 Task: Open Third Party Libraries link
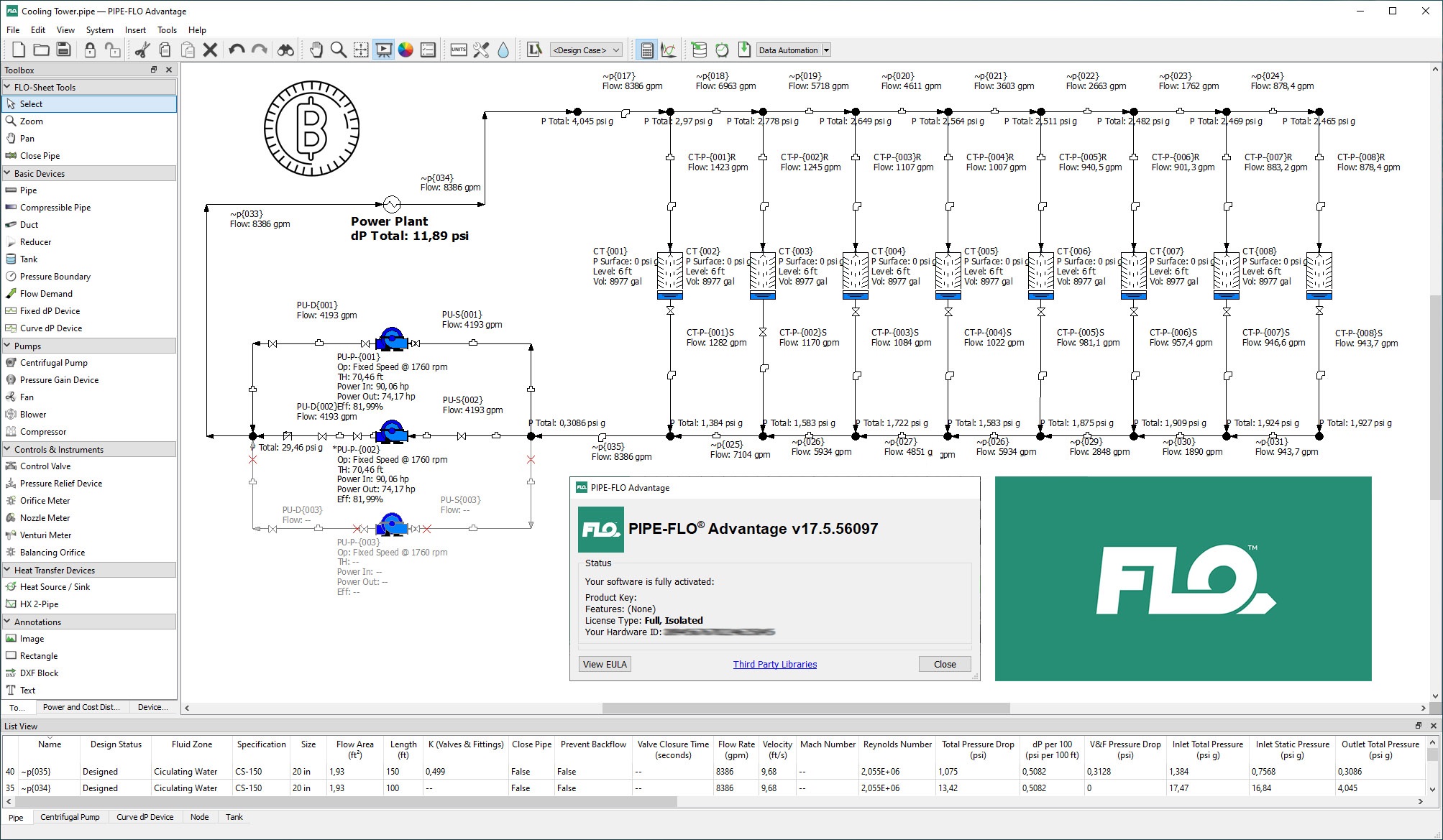(774, 664)
